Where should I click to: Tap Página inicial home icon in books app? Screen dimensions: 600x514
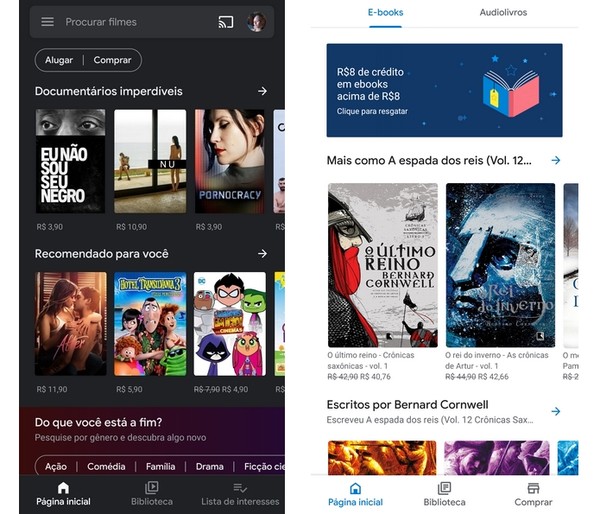(355, 488)
